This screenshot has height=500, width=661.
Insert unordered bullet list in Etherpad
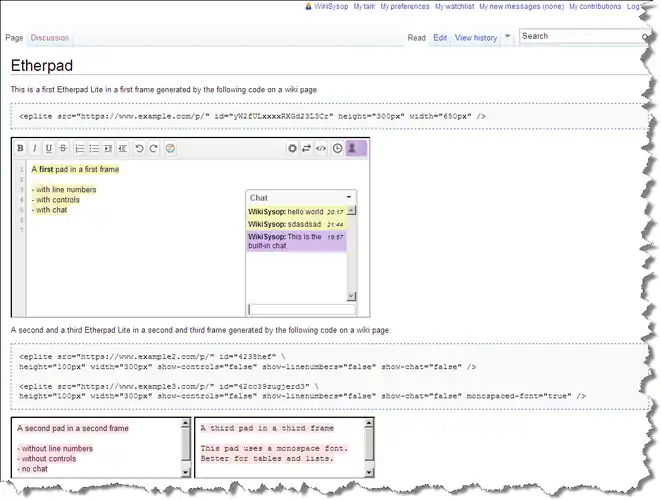click(x=94, y=148)
